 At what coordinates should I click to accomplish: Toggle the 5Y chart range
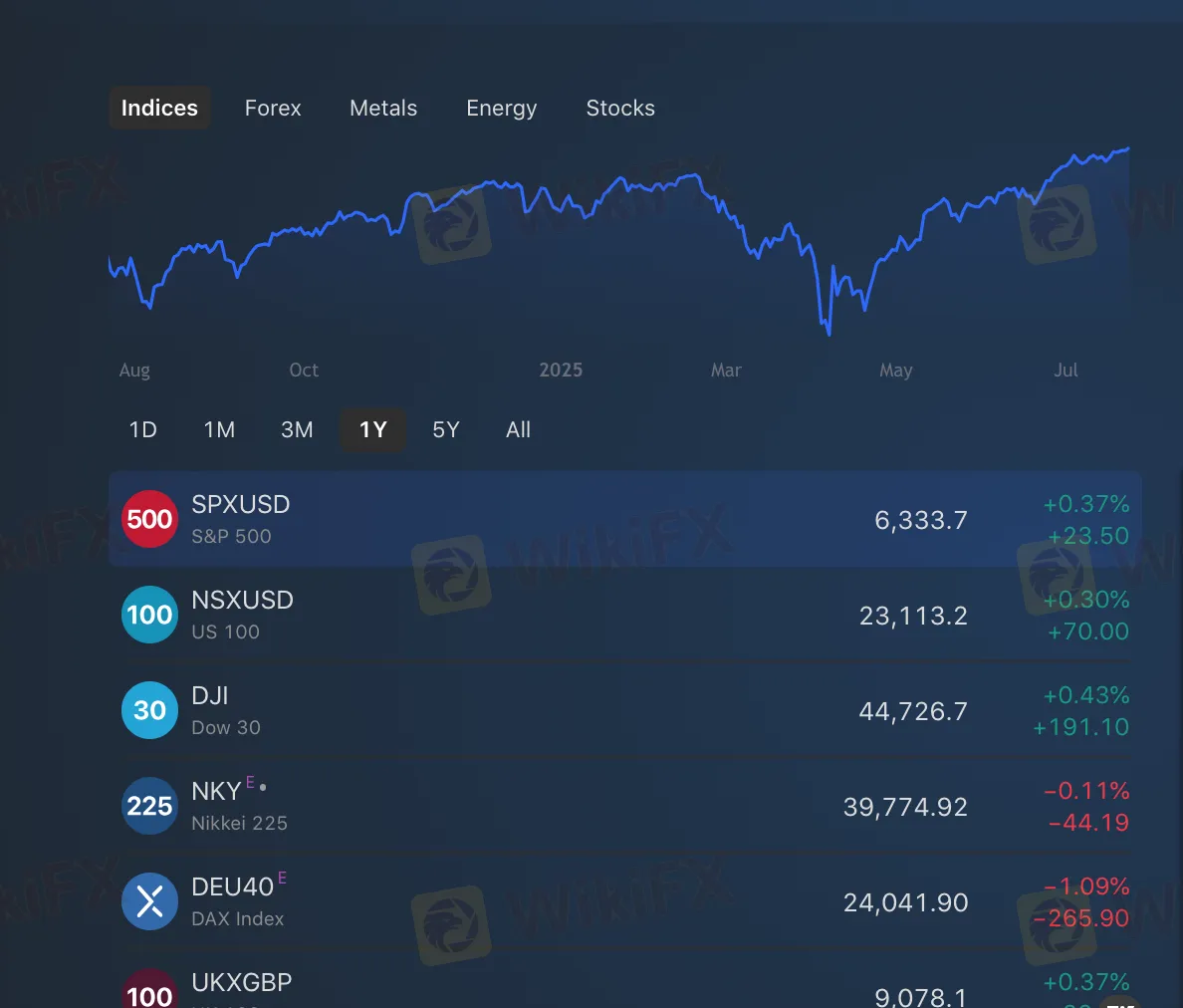tap(446, 429)
